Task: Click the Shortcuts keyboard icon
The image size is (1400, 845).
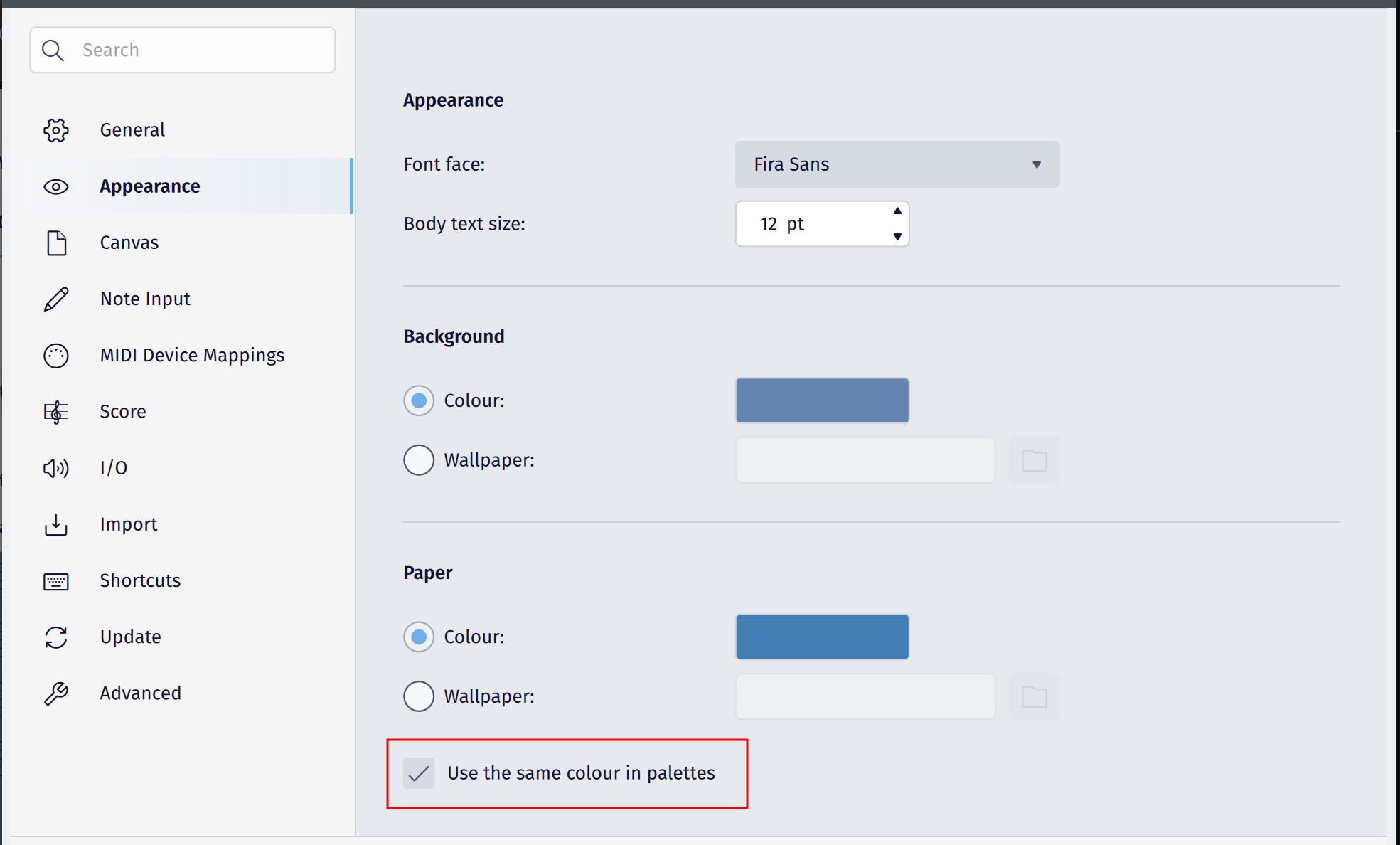Action: pos(56,581)
